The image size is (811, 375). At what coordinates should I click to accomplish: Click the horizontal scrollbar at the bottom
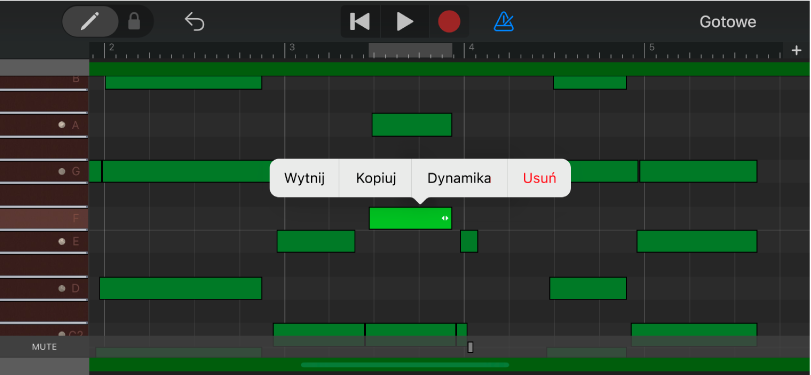(x=405, y=365)
